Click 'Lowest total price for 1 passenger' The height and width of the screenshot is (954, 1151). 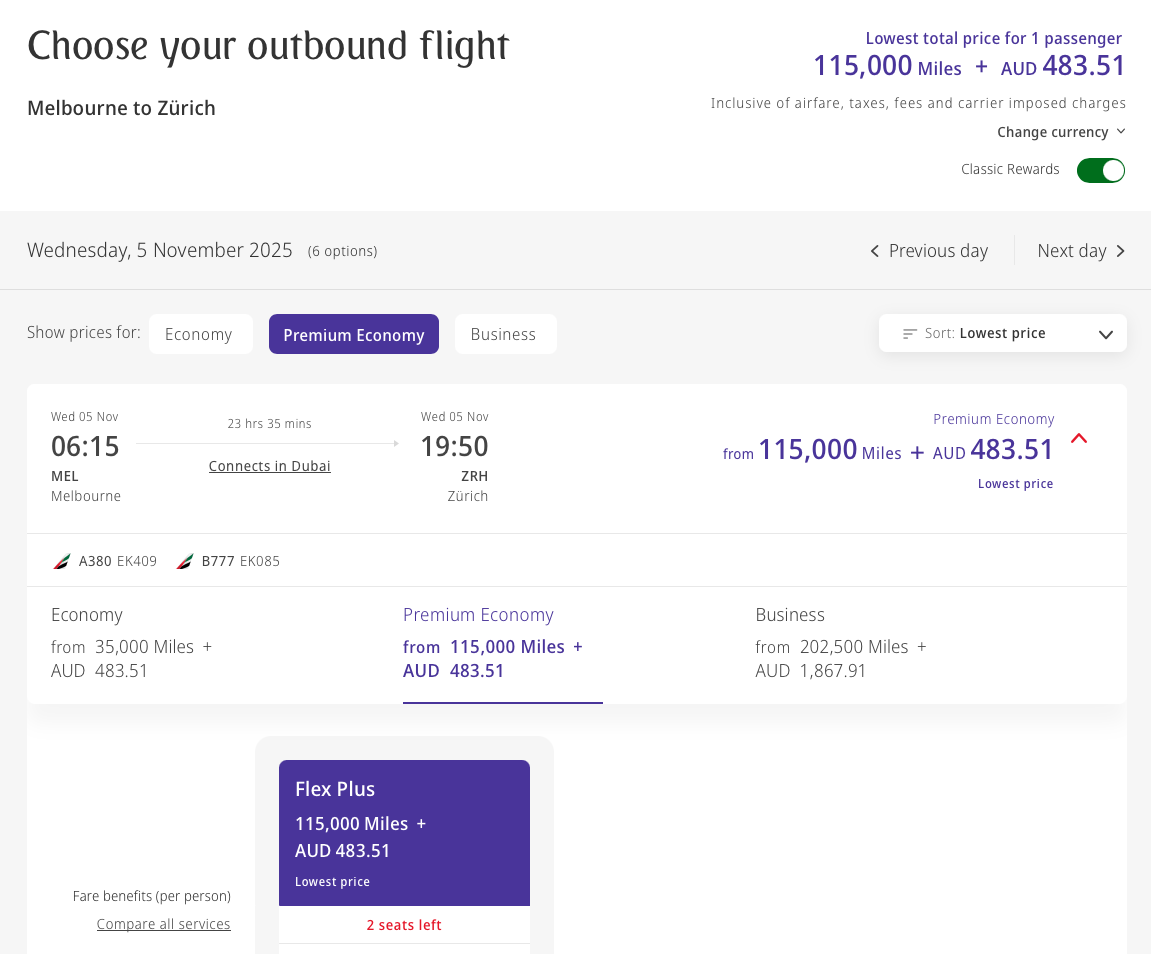point(994,38)
